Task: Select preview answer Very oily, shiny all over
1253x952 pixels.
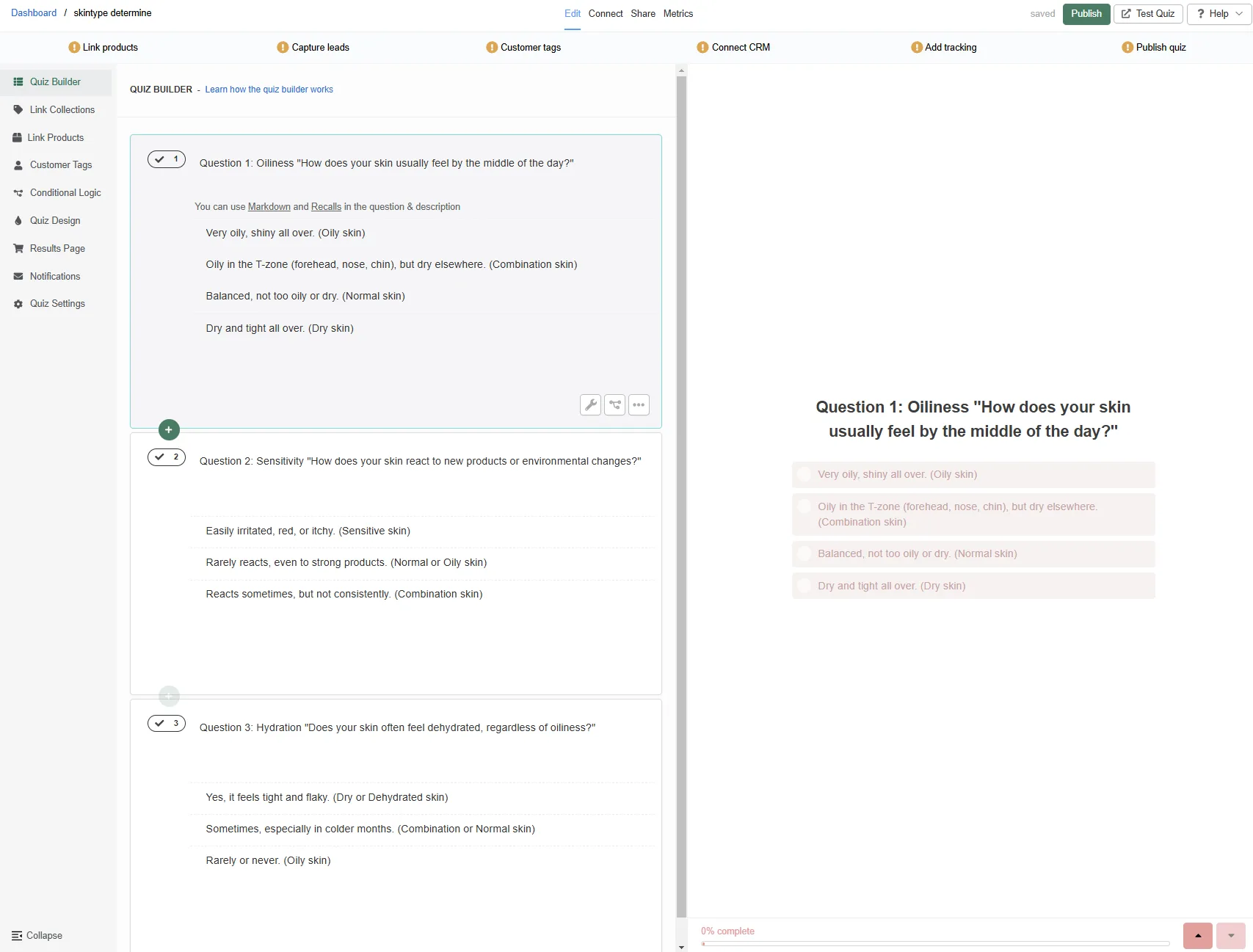Action: 973,475
